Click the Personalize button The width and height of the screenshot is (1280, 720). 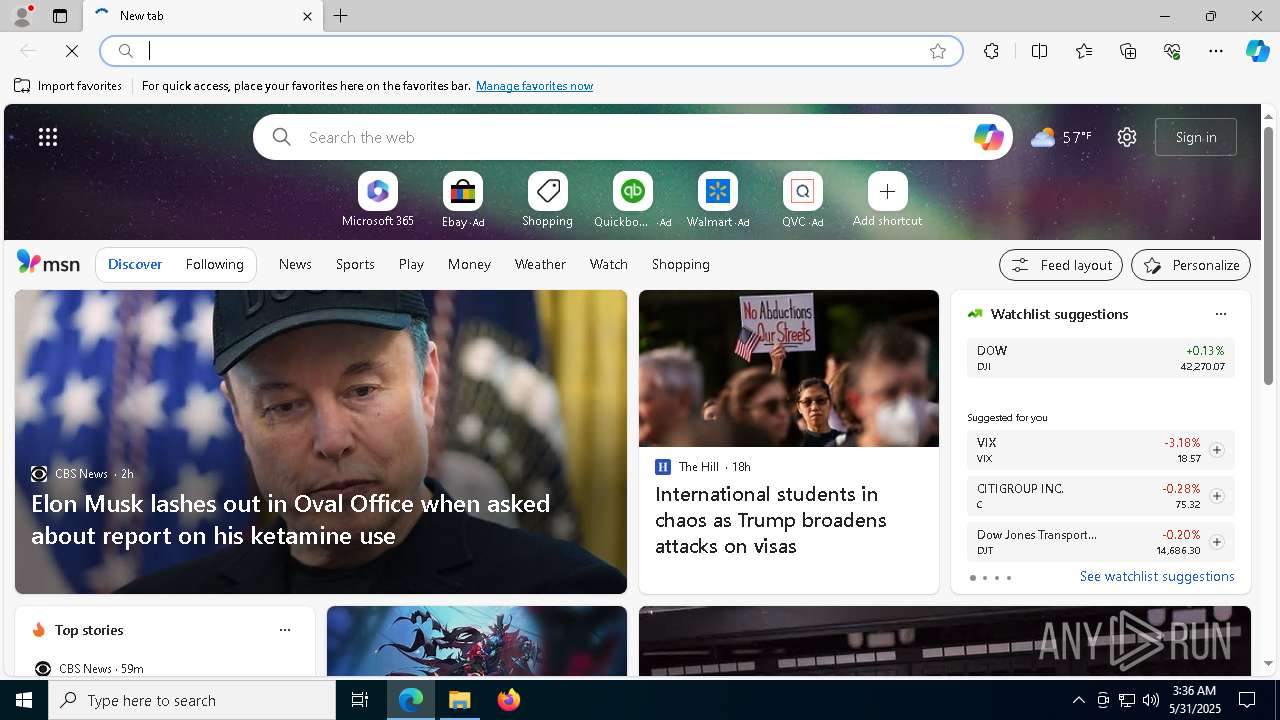coord(1191,265)
